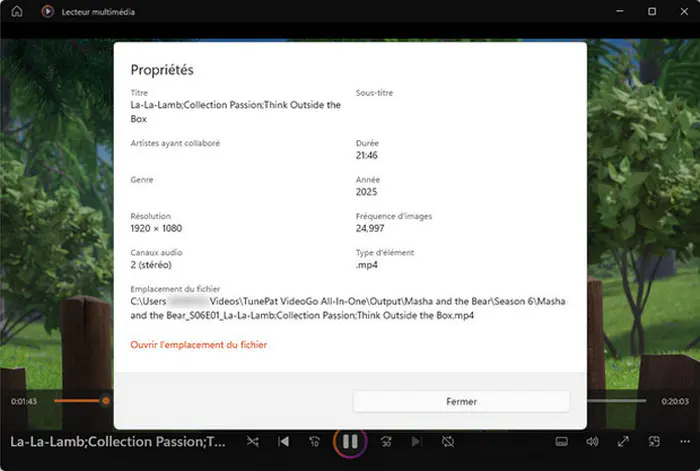
Task: Select the audio channels value 2 (stéréo)
Action: point(151,265)
